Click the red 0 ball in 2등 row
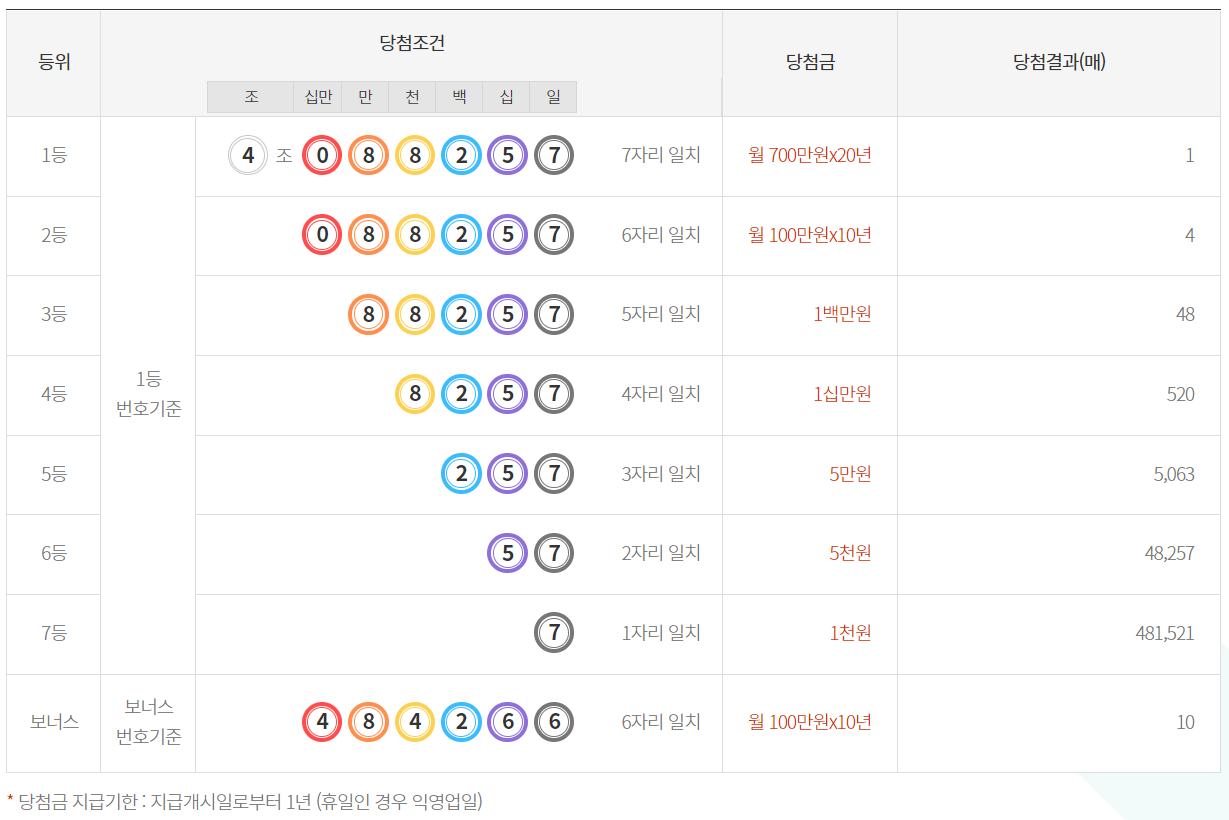Viewport: 1229px width, 820px height. tap(322, 235)
